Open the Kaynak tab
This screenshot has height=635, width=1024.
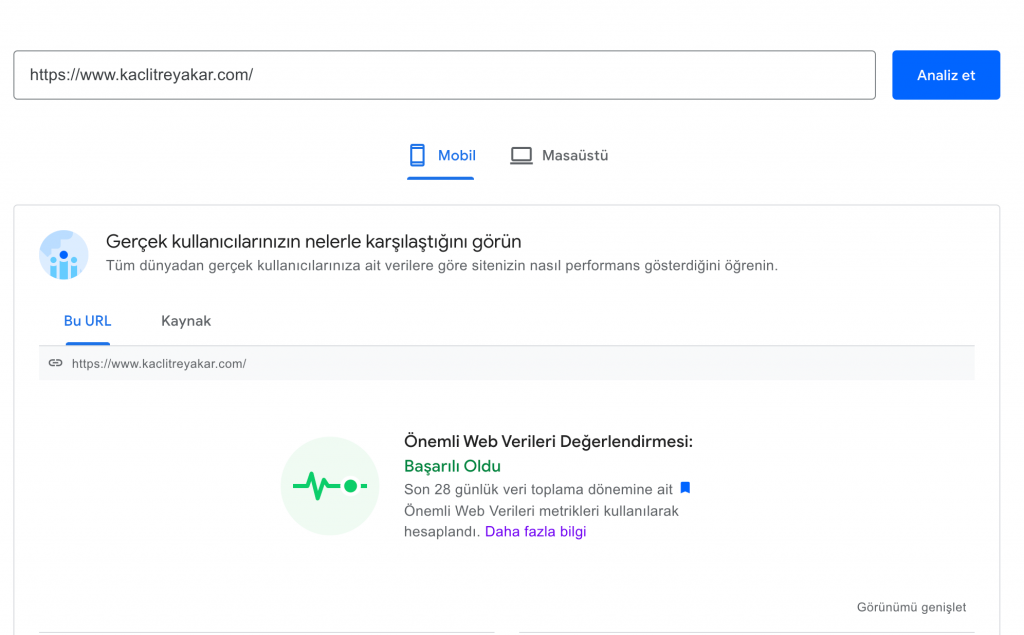pyautogui.click(x=186, y=321)
